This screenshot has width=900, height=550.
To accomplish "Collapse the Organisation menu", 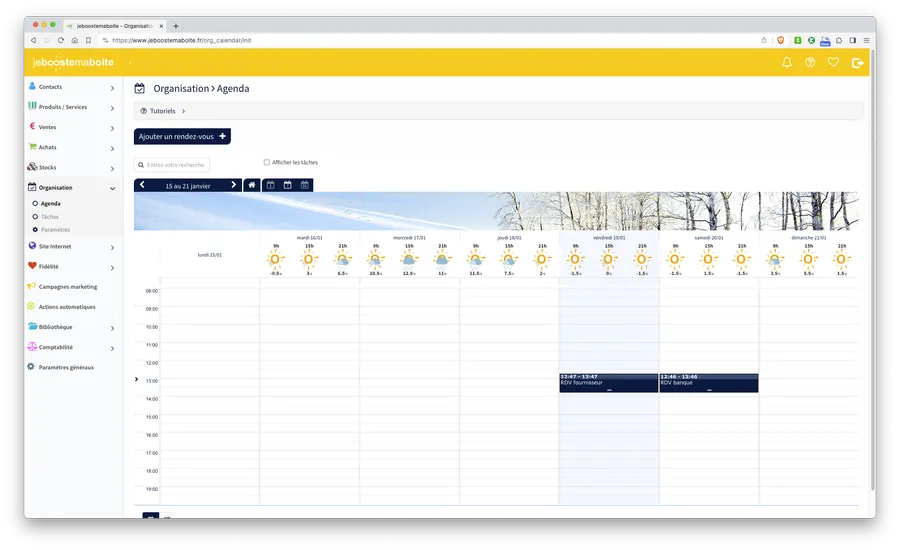I will 72,187.
